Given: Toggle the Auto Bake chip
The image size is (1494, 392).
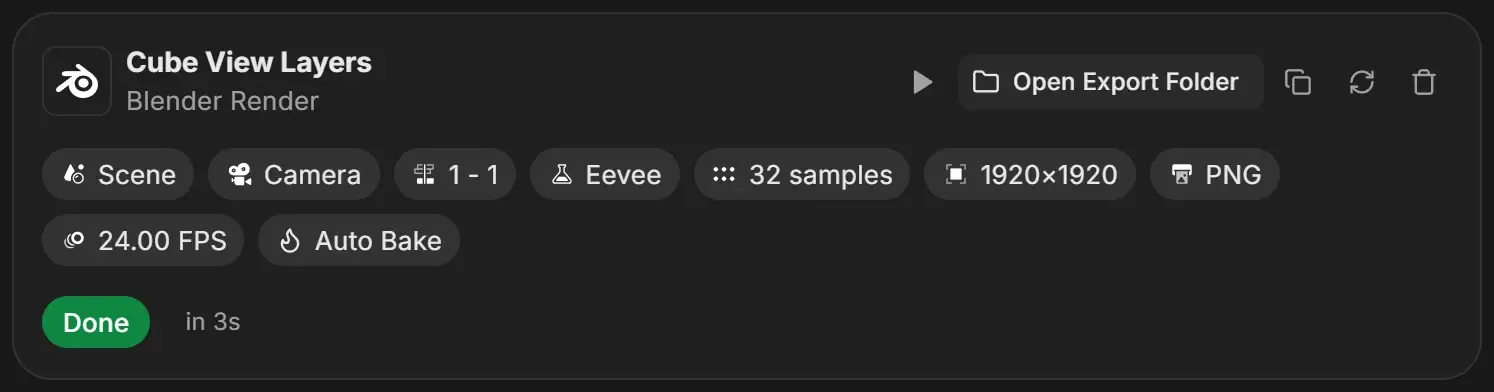Looking at the screenshot, I should pyautogui.click(x=359, y=241).
